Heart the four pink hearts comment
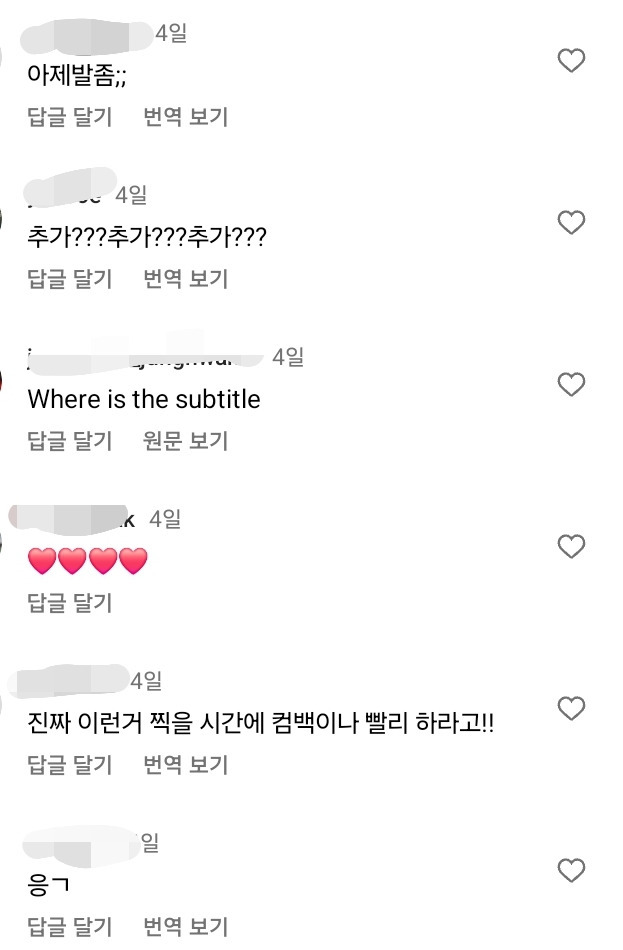Image resolution: width=623 pixels, height=950 pixels. (x=571, y=547)
